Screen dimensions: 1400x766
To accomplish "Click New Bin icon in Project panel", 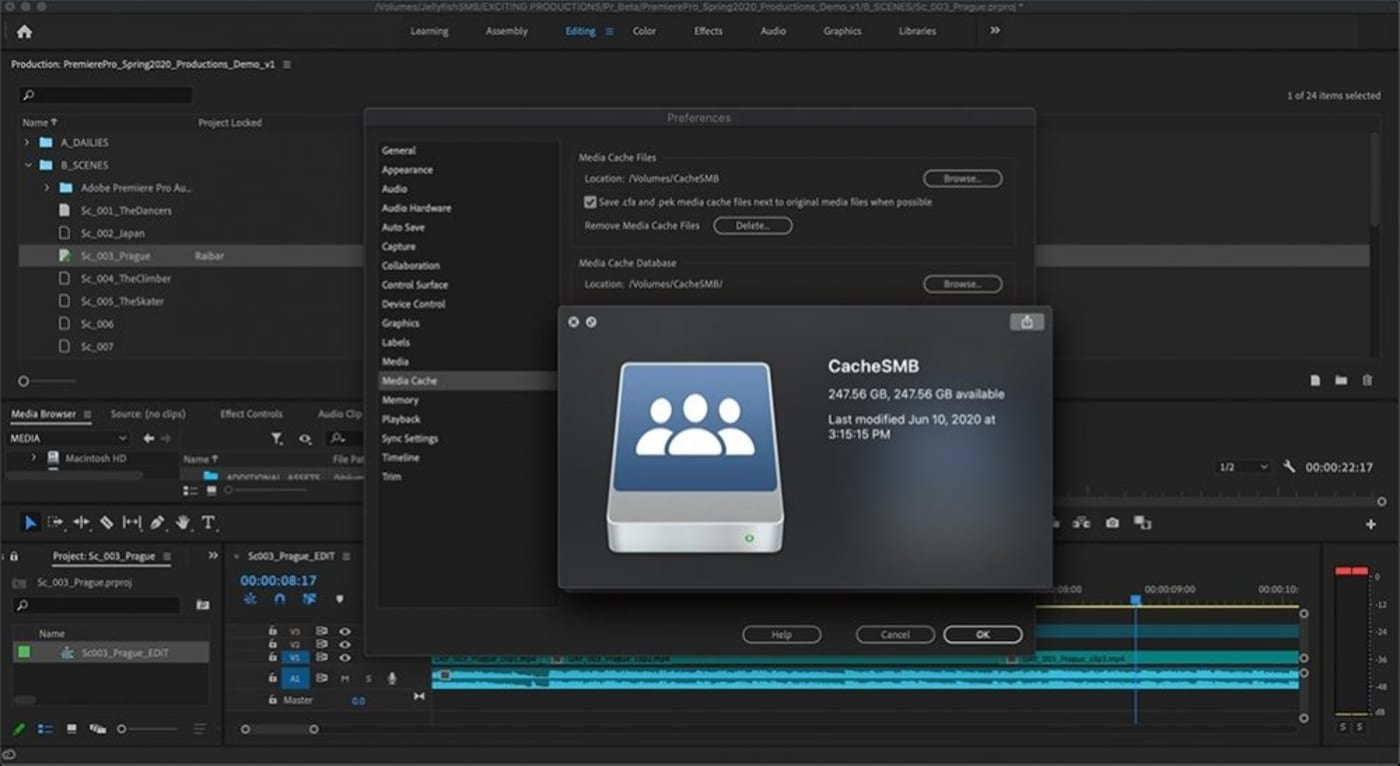I will coord(203,605).
